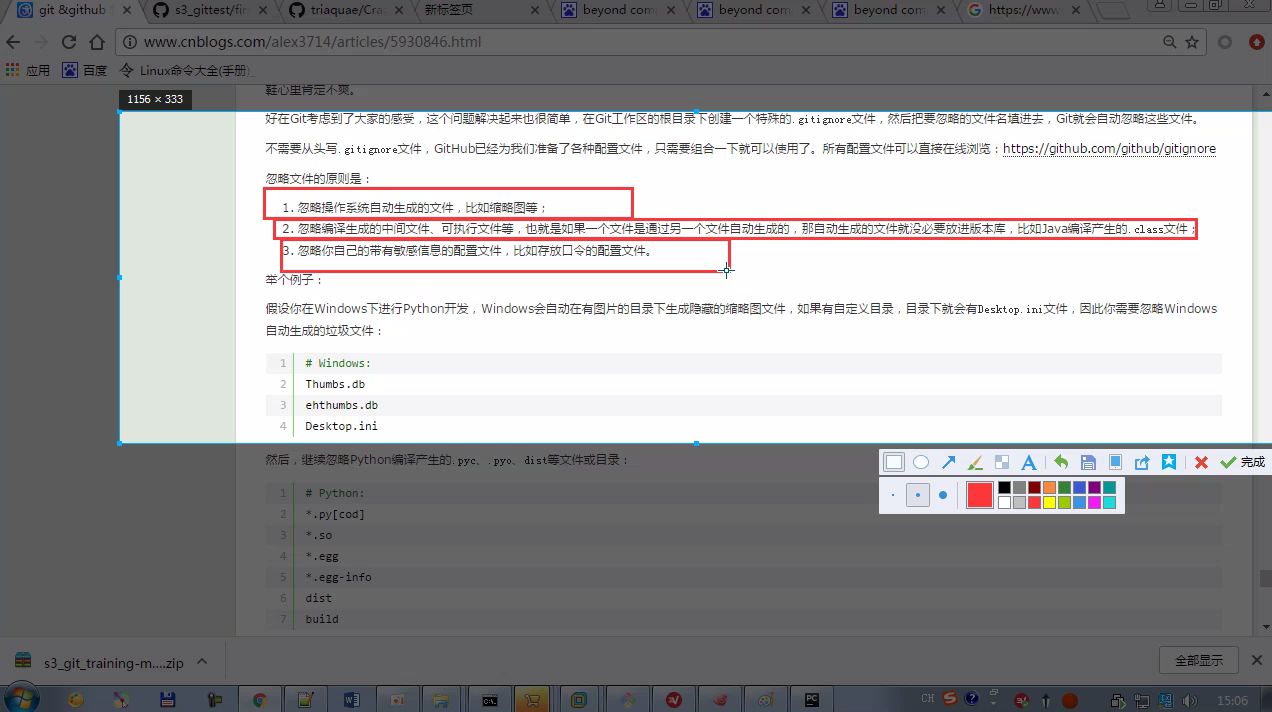Select the paintbrush tool
This screenshot has height=712, width=1272.
click(975, 462)
